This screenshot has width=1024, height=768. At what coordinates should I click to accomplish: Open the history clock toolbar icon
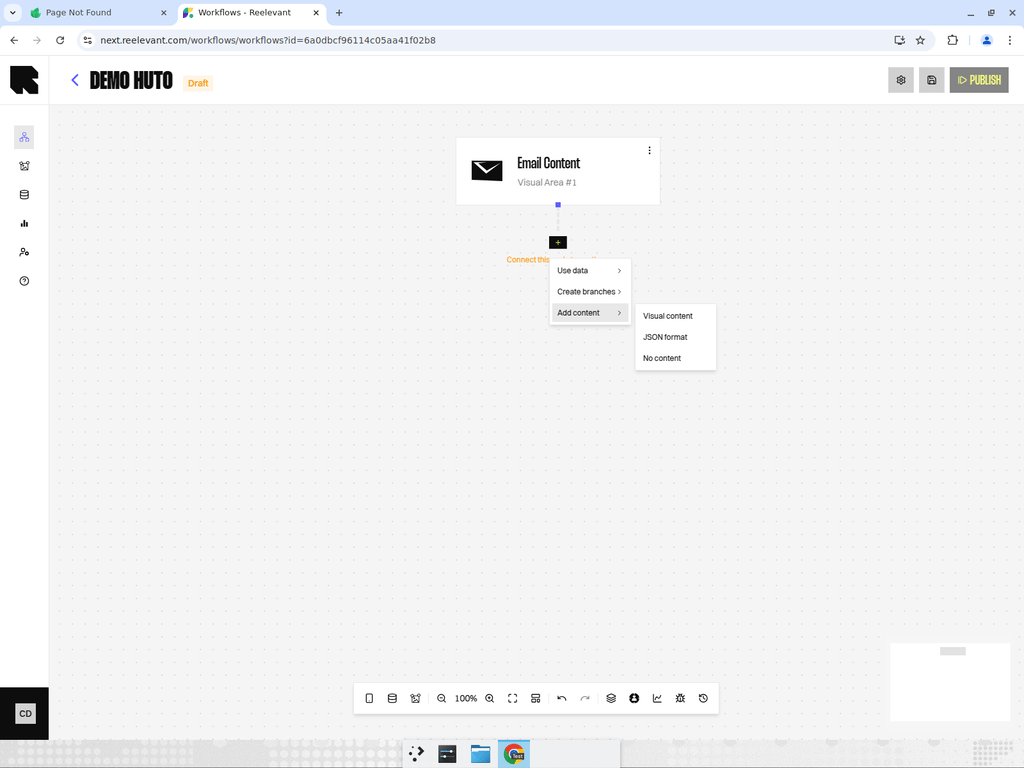tap(703, 698)
